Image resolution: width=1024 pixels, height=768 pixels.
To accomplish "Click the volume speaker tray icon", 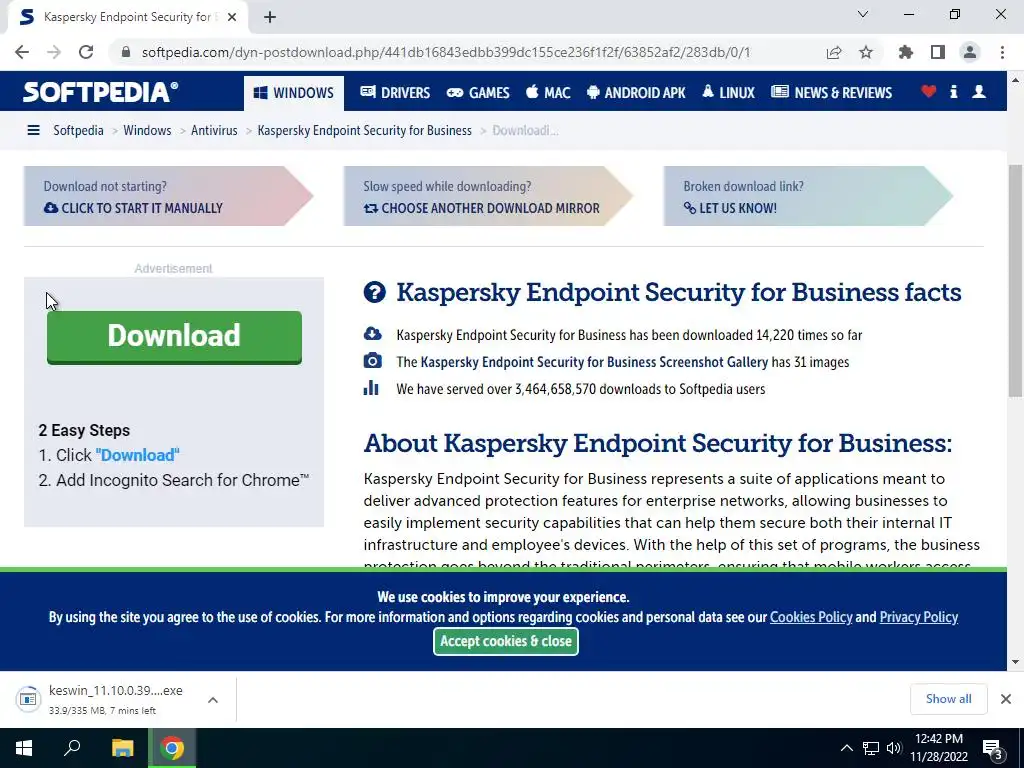I will coord(893,748).
